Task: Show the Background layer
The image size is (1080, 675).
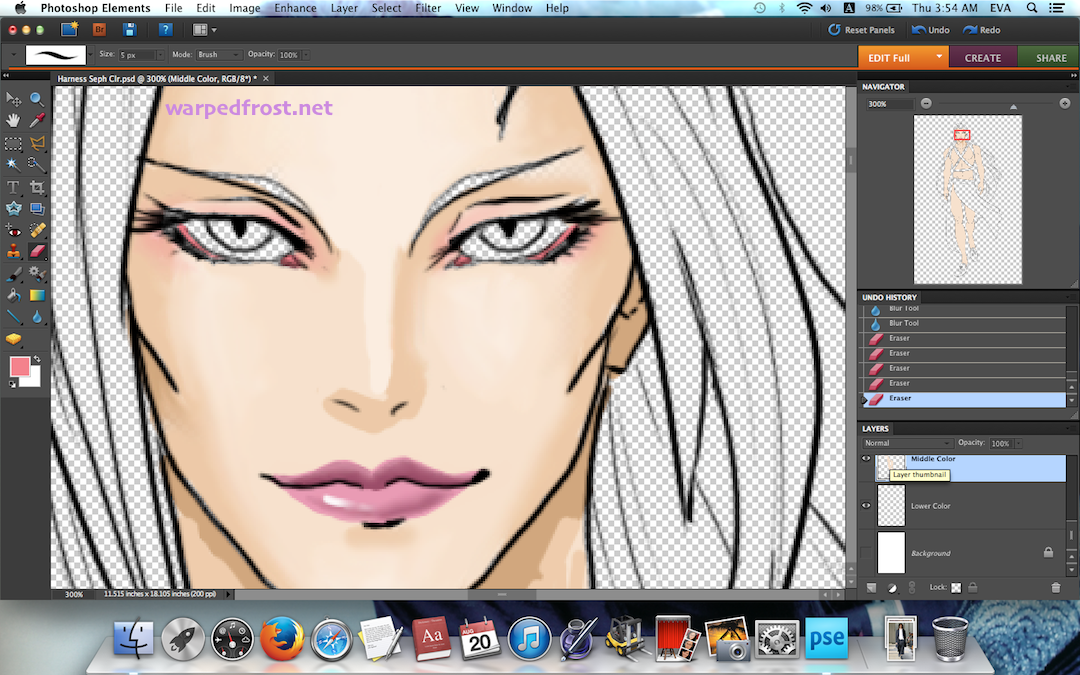Action: tap(866, 553)
